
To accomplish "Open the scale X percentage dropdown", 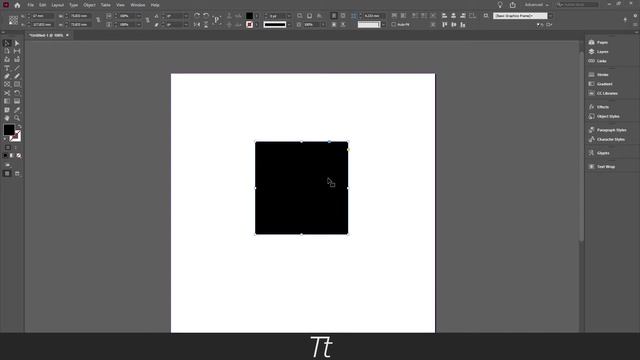I will click(139, 16).
